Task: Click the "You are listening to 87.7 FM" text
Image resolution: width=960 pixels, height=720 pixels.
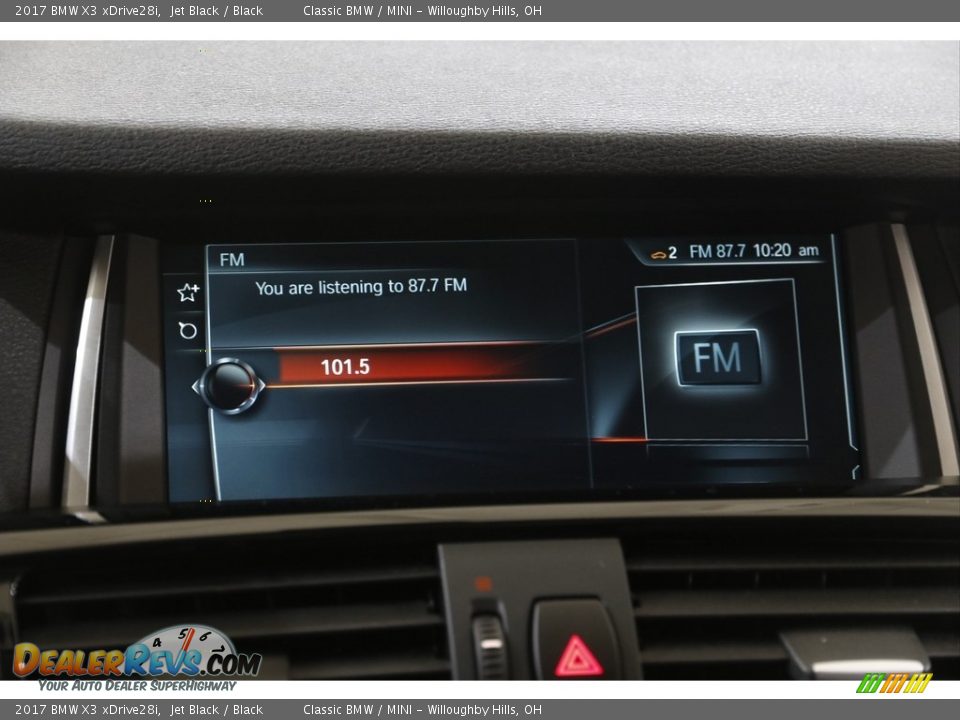Action: click(x=361, y=287)
